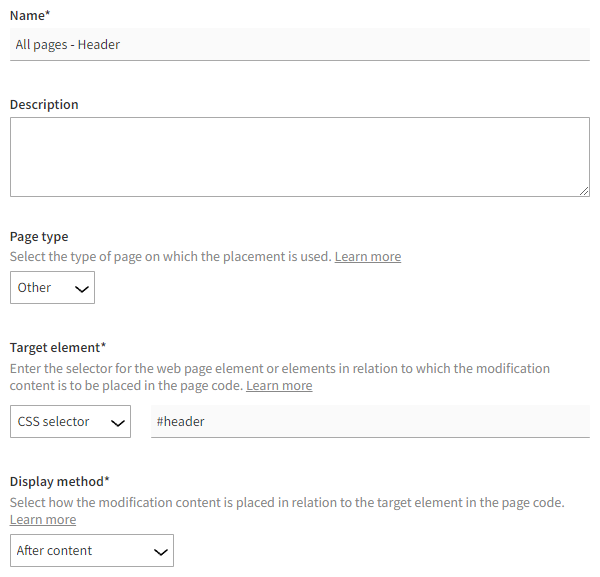Grab the Description textarea resize handle

click(584, 191)
